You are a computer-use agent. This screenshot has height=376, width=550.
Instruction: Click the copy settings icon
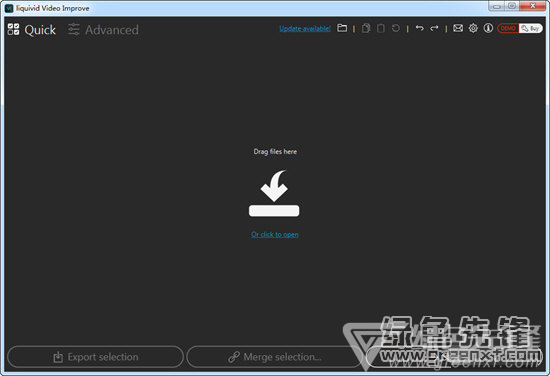[x=366, y=28]
